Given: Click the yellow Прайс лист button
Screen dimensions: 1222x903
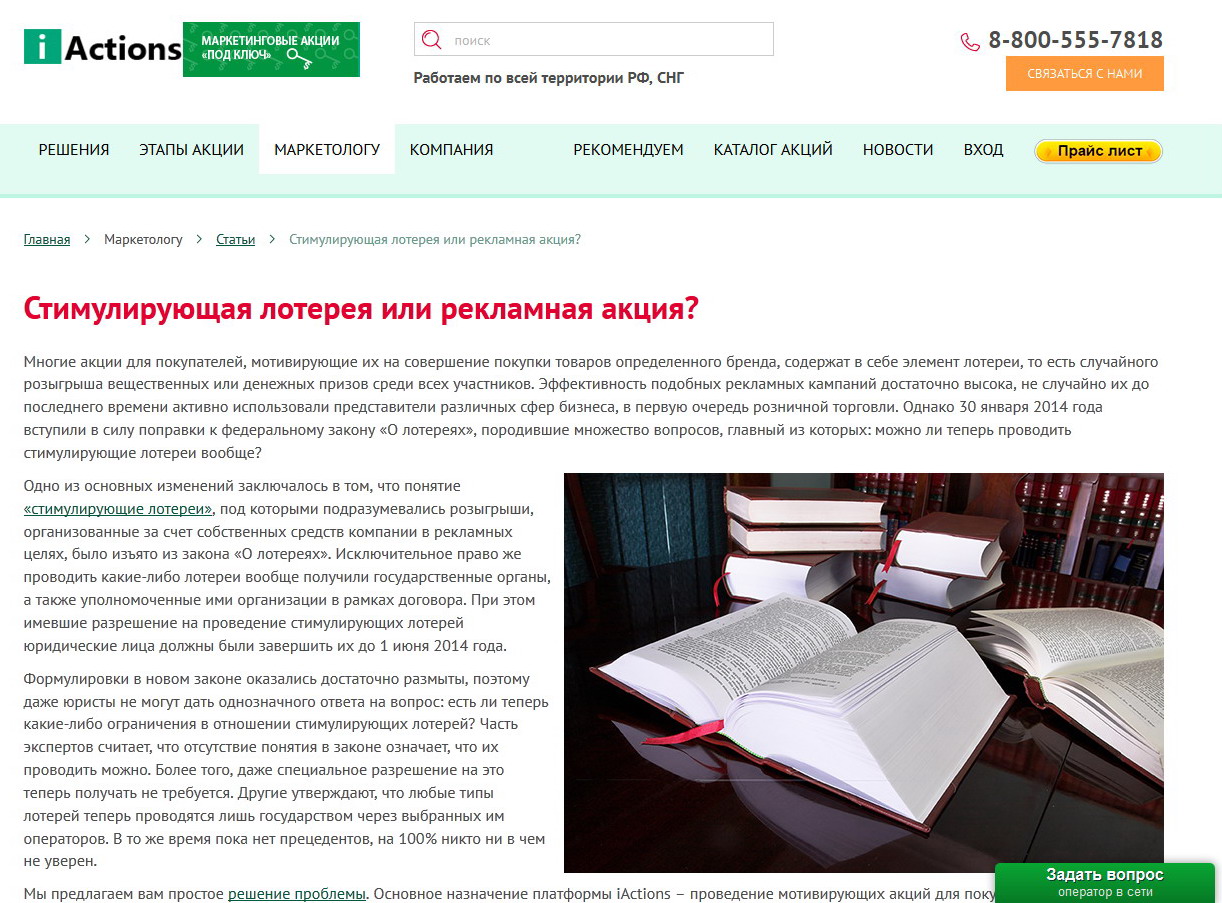Looking at the screenshot, I should point(1099,151).
